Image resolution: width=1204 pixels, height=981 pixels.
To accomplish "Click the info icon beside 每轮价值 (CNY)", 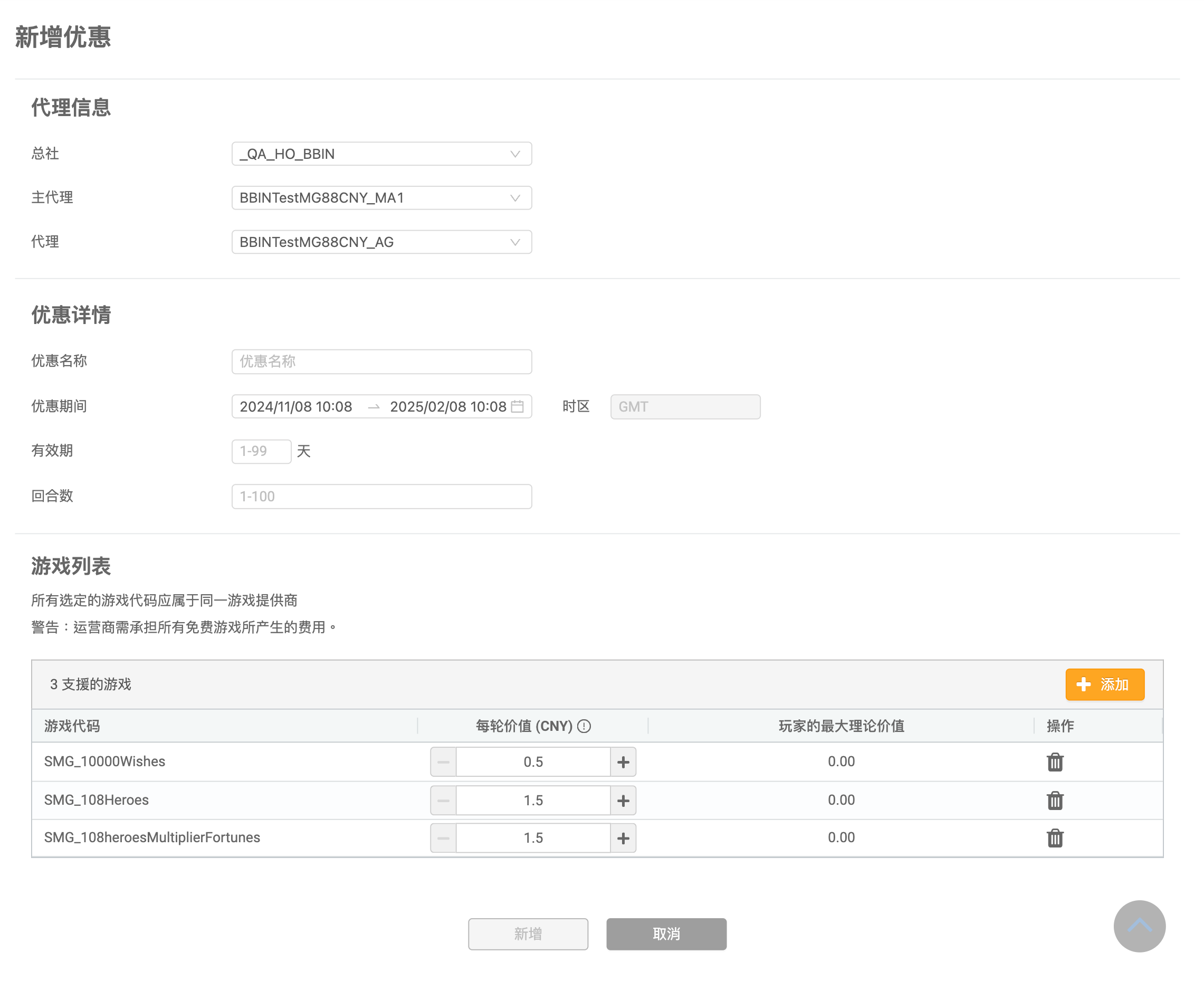I will coord(584,726).
